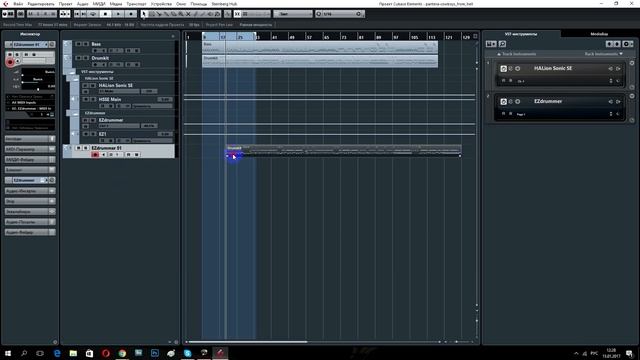Image resolution: width=640 pixels, height=360 pixels.
Task: Open Edit Instrument in the Inspector header
Action: (52, 44)
